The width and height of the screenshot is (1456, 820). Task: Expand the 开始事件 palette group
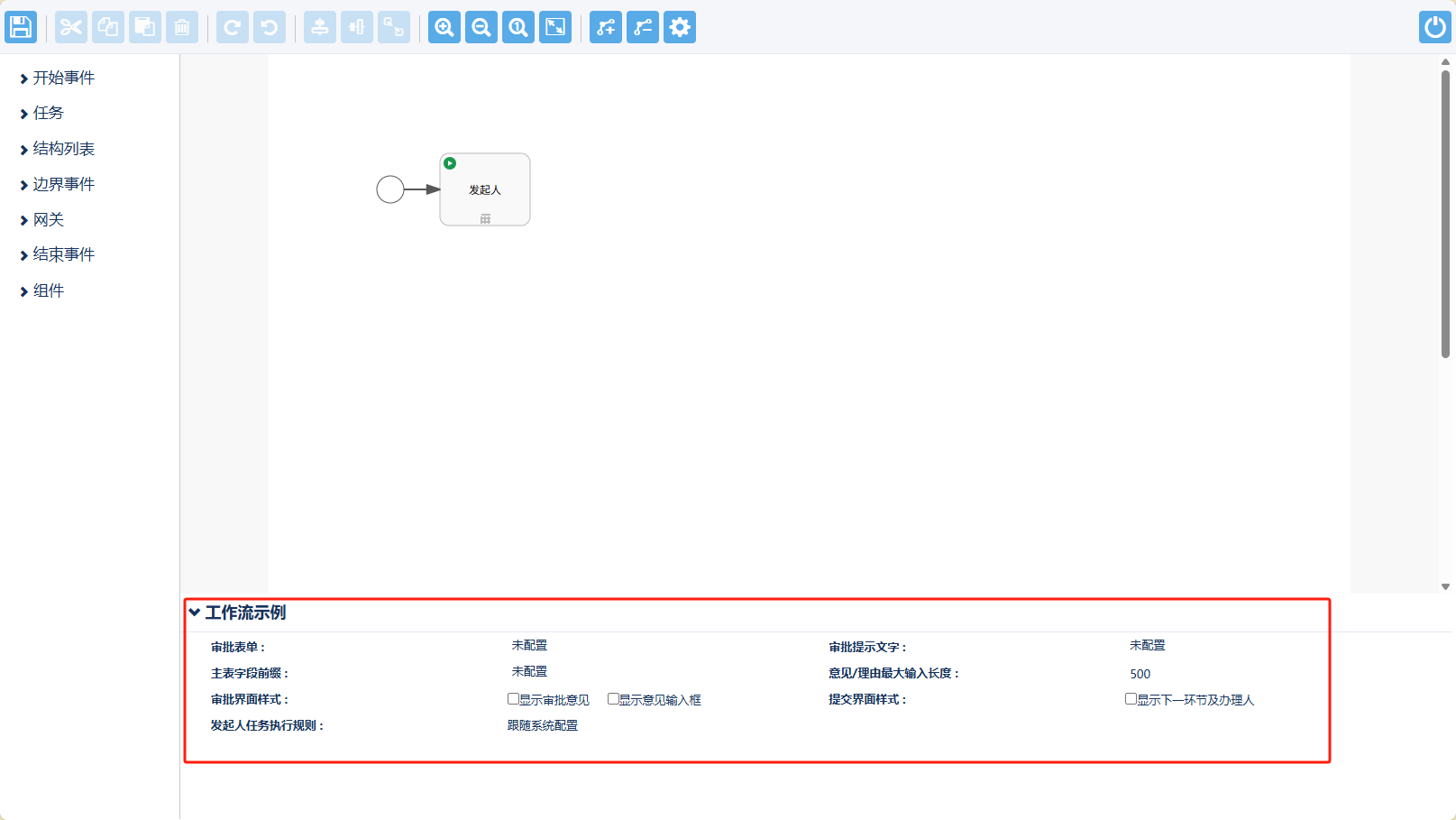pyautogui.click(x=63, y=78)
